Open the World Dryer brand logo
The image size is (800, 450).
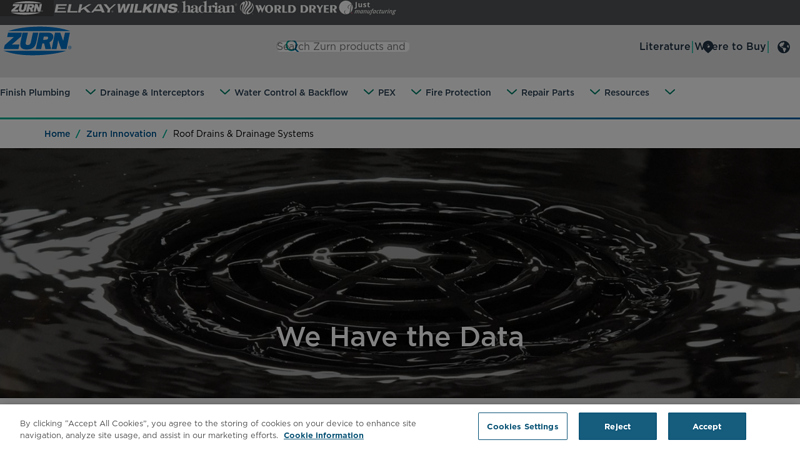(x=288, y=8)
